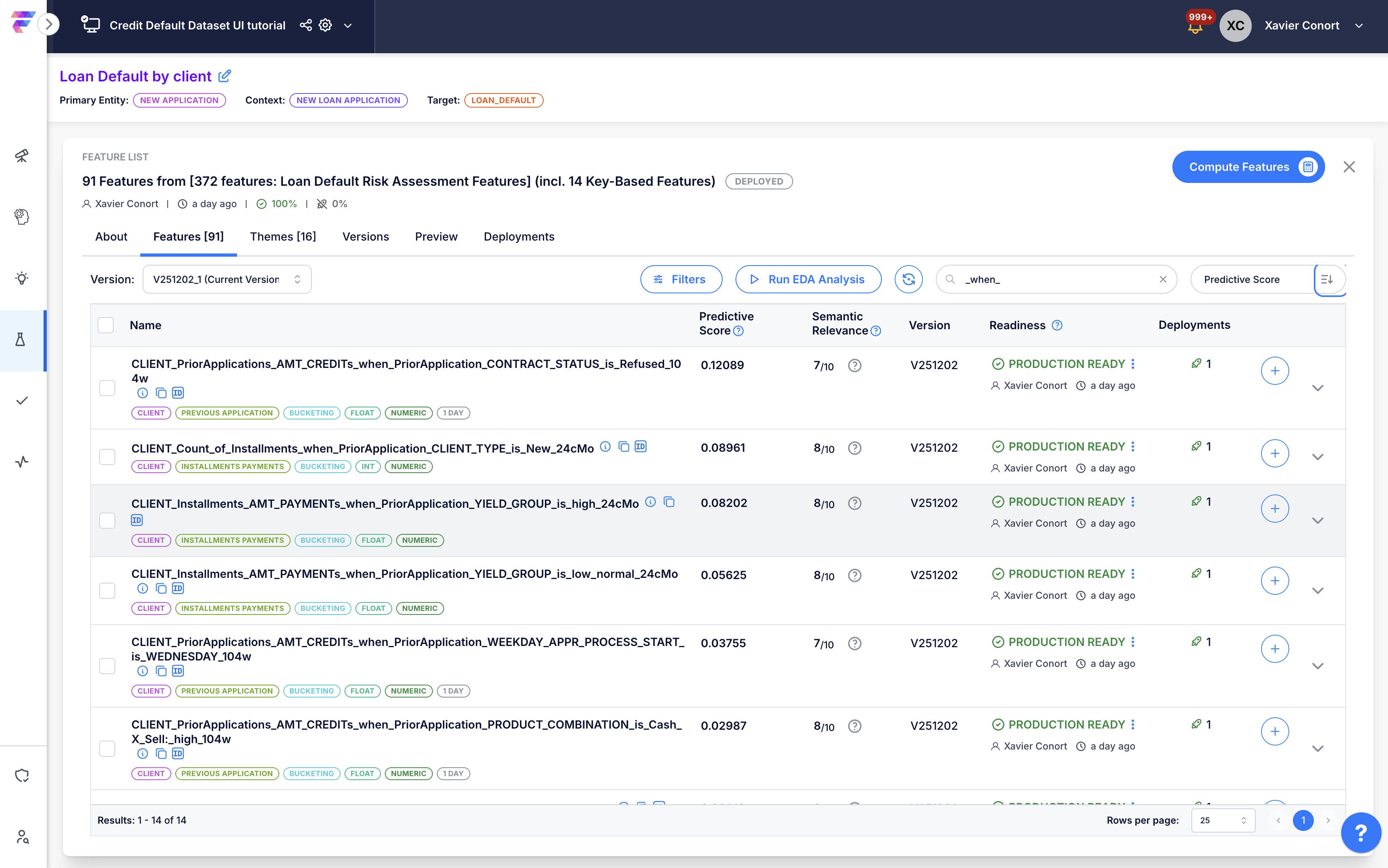
Task: Click the share icon beside tutorial title
Action: click(x=305, y=25)
